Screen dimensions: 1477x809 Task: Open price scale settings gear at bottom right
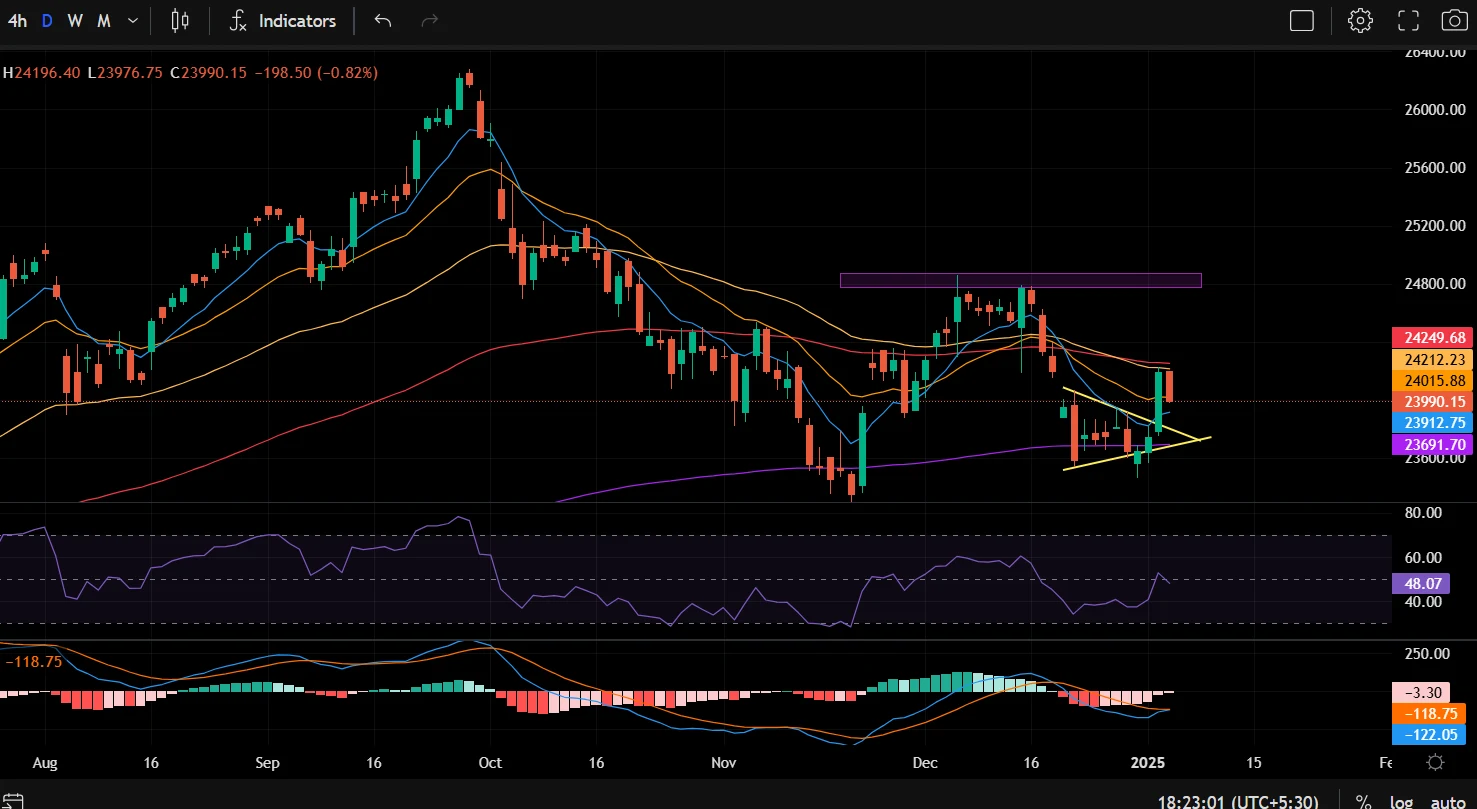point(1435,762)
